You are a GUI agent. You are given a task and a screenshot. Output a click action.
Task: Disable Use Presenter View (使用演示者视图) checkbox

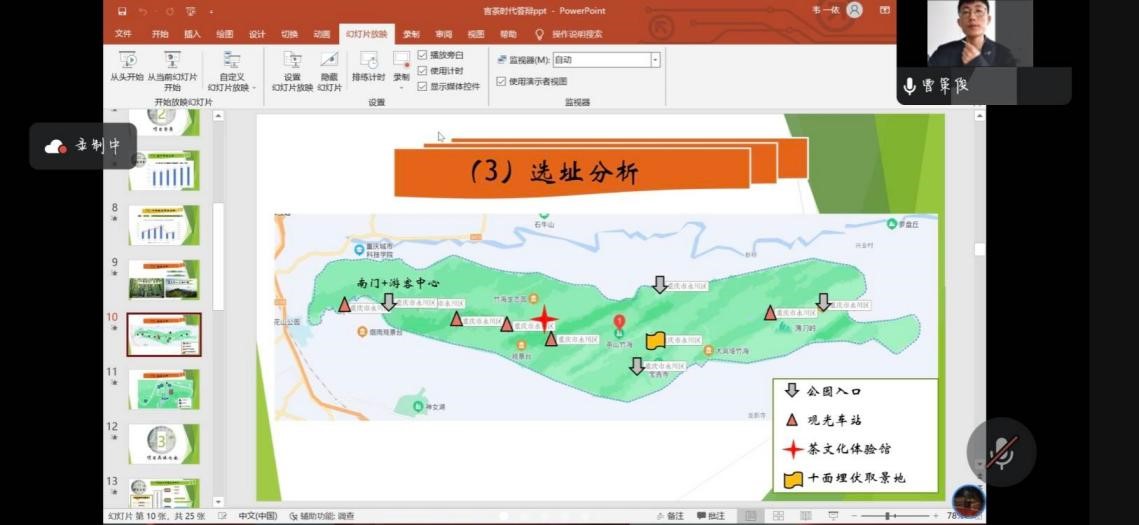pyautogui.click(x=501, y=81)
